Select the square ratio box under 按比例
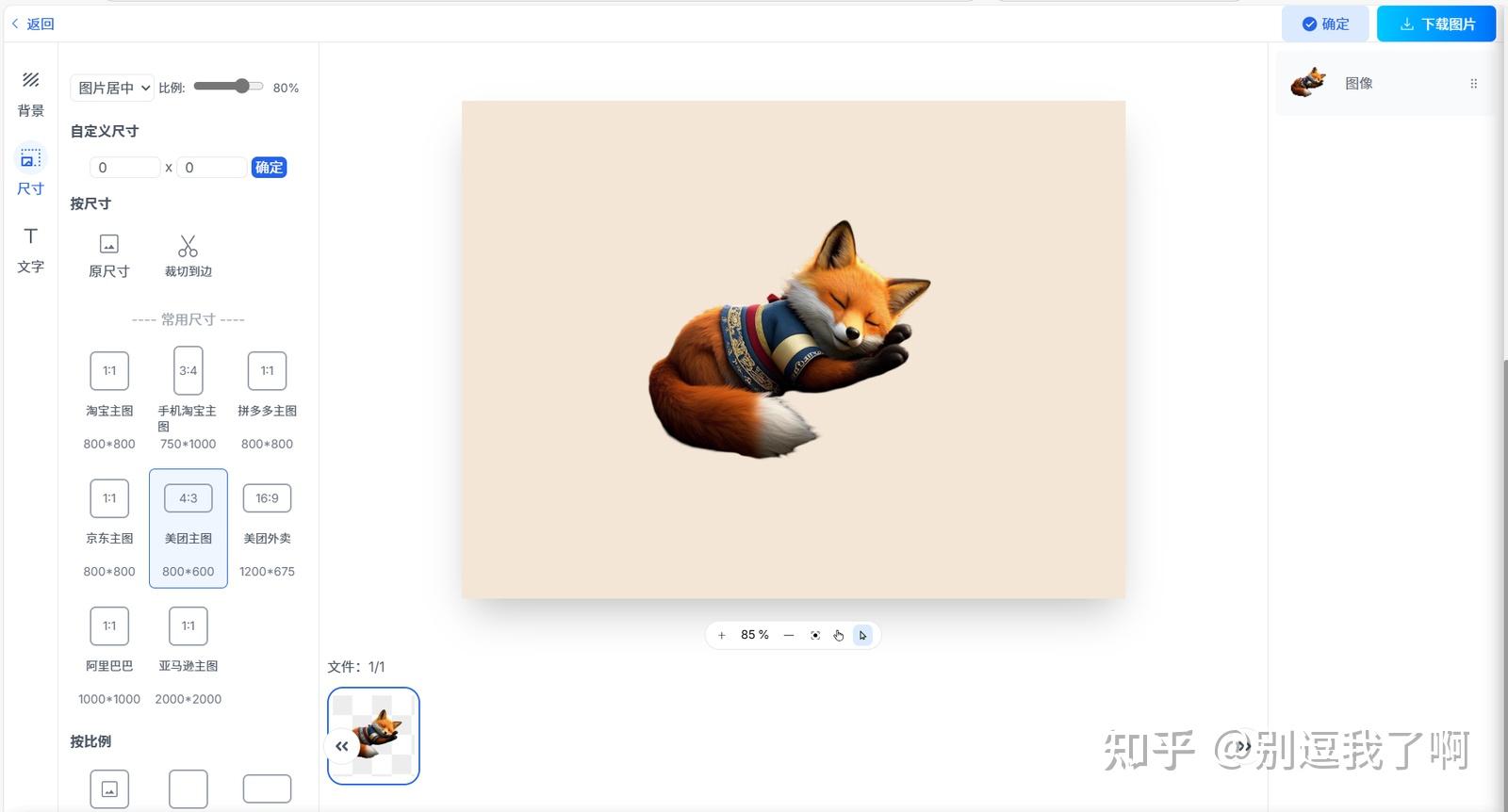 (188, 789)
